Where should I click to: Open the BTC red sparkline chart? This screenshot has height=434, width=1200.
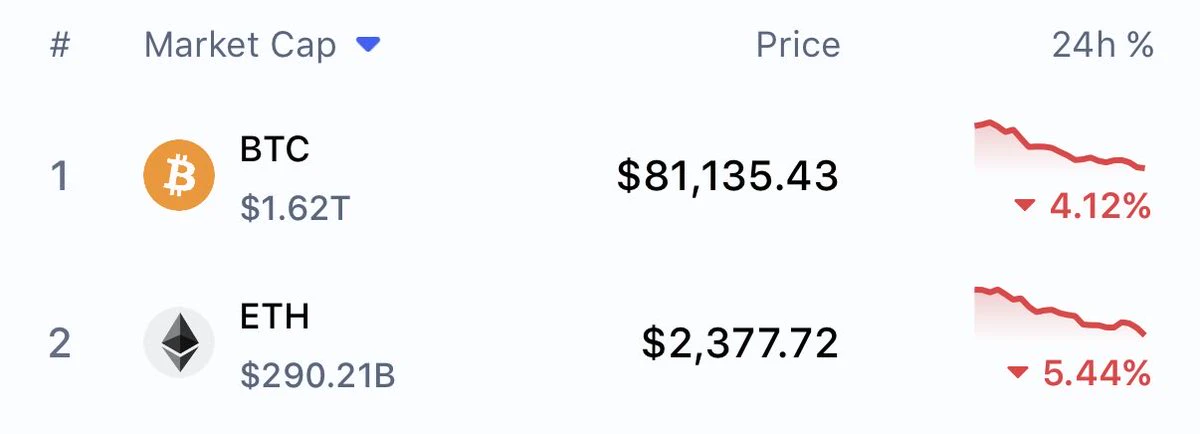(x=1061, y=149)
